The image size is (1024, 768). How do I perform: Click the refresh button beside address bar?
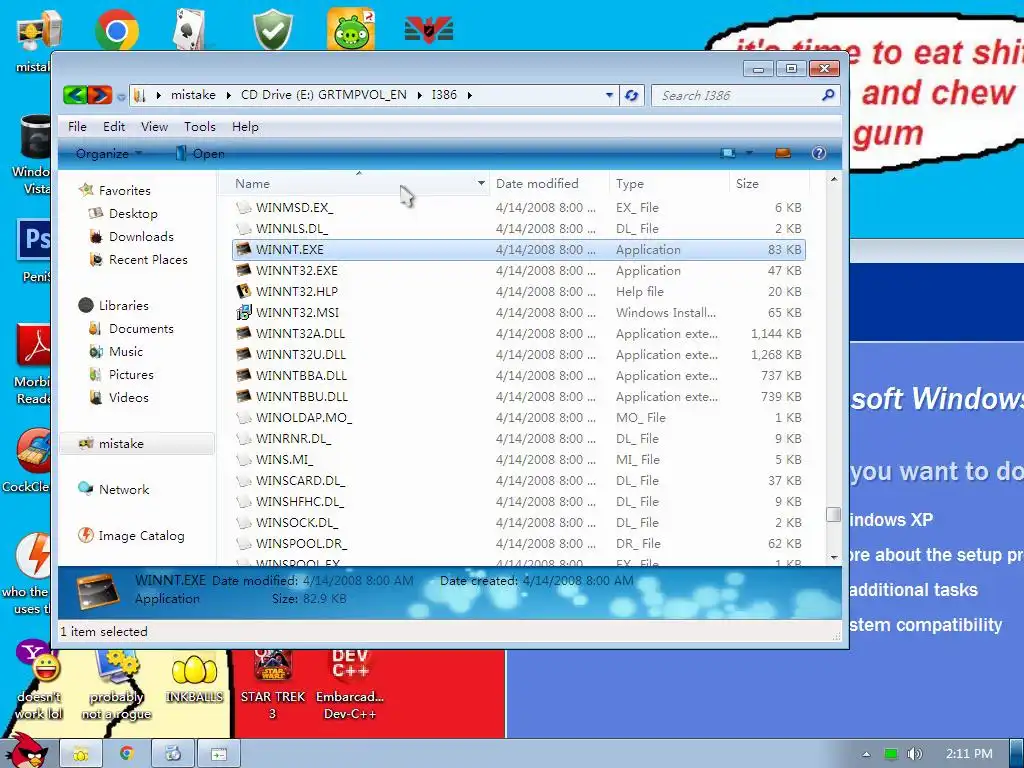click(x=632, y=95)
